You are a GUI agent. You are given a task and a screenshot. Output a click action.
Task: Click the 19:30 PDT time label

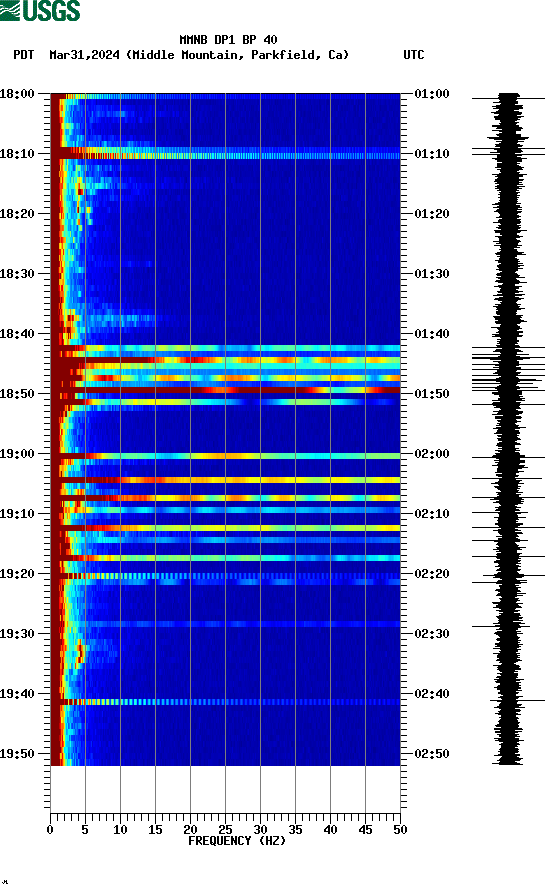click(17, 634)
